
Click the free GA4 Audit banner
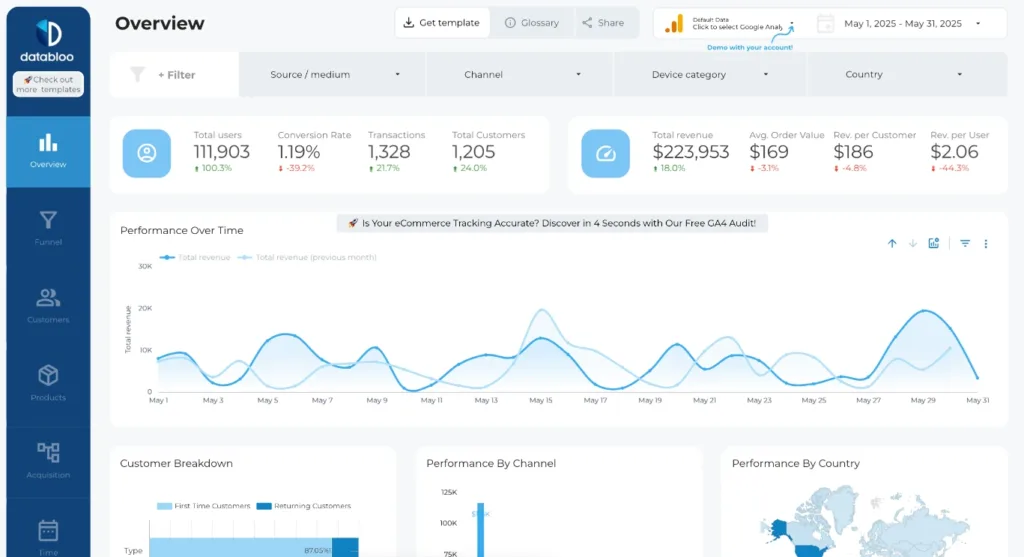tap(552, 223)
